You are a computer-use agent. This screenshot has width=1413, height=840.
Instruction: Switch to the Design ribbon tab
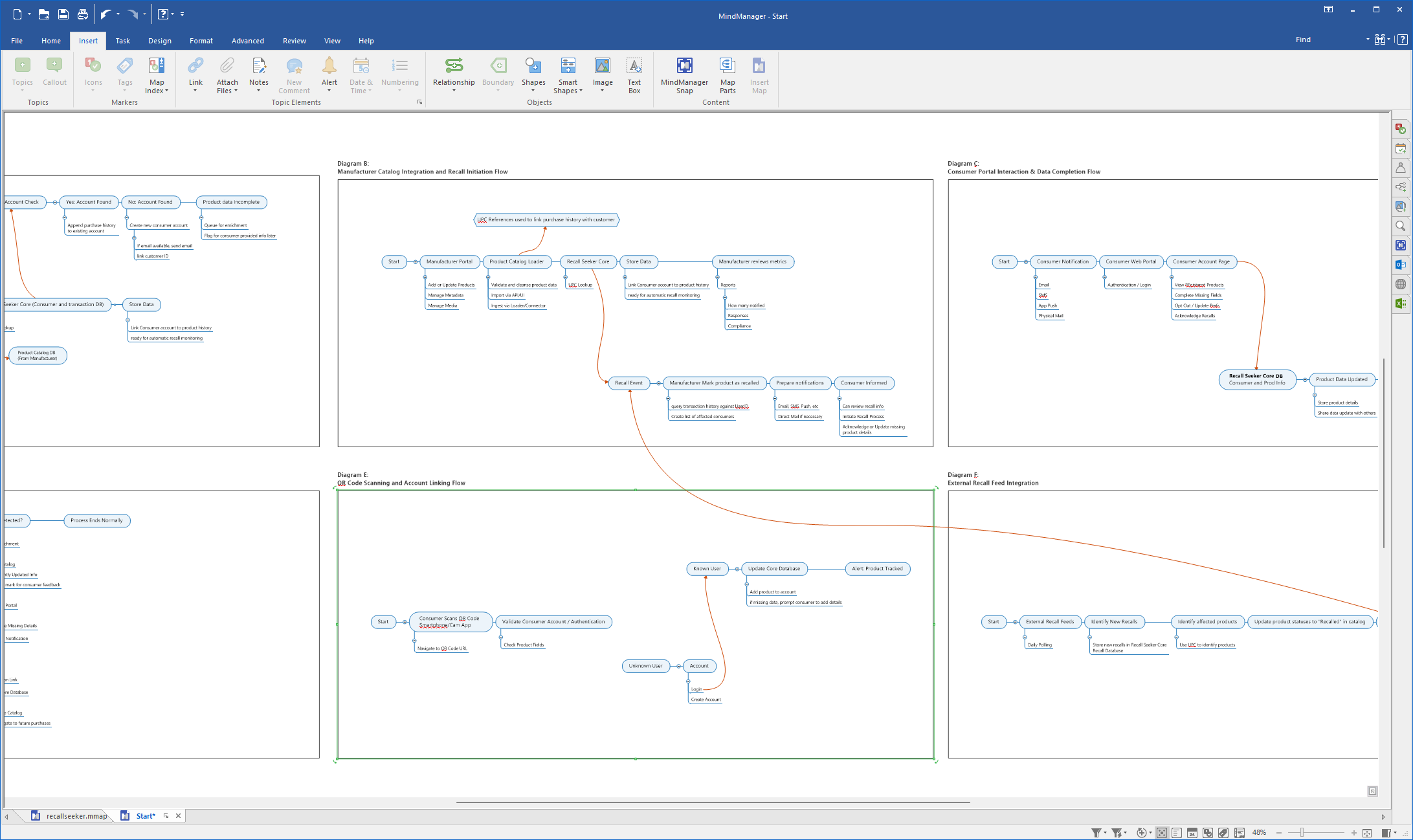click(x=159, y=41)
